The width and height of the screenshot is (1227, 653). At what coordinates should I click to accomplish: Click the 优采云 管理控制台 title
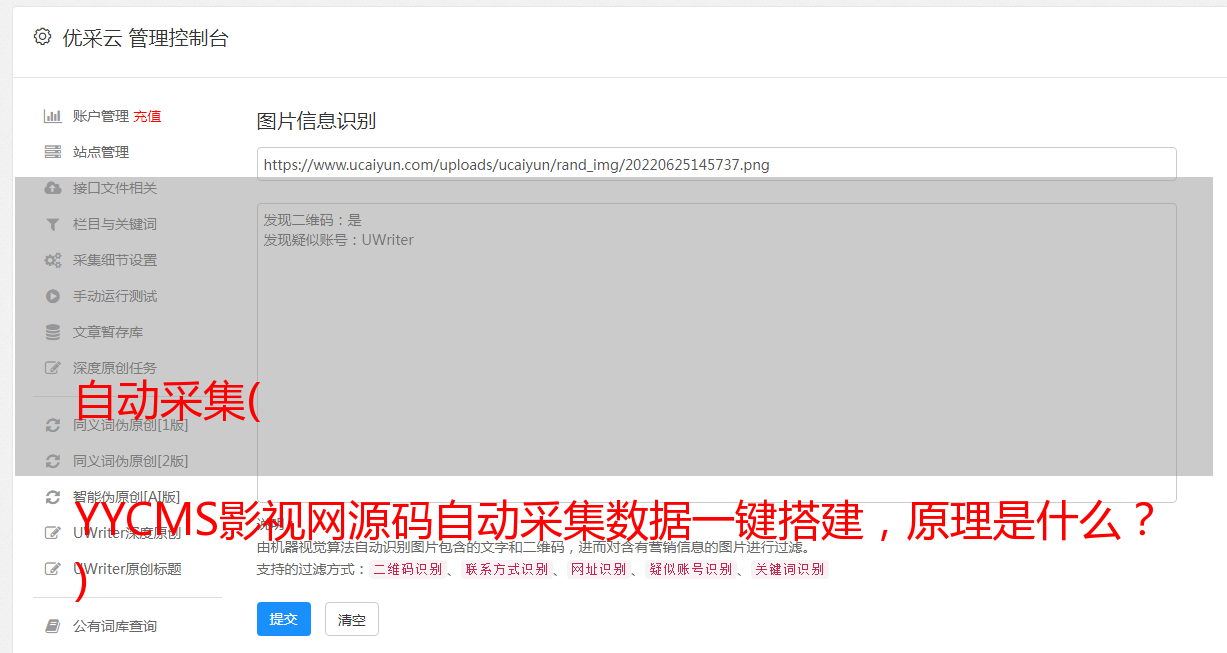coord(145,38)
